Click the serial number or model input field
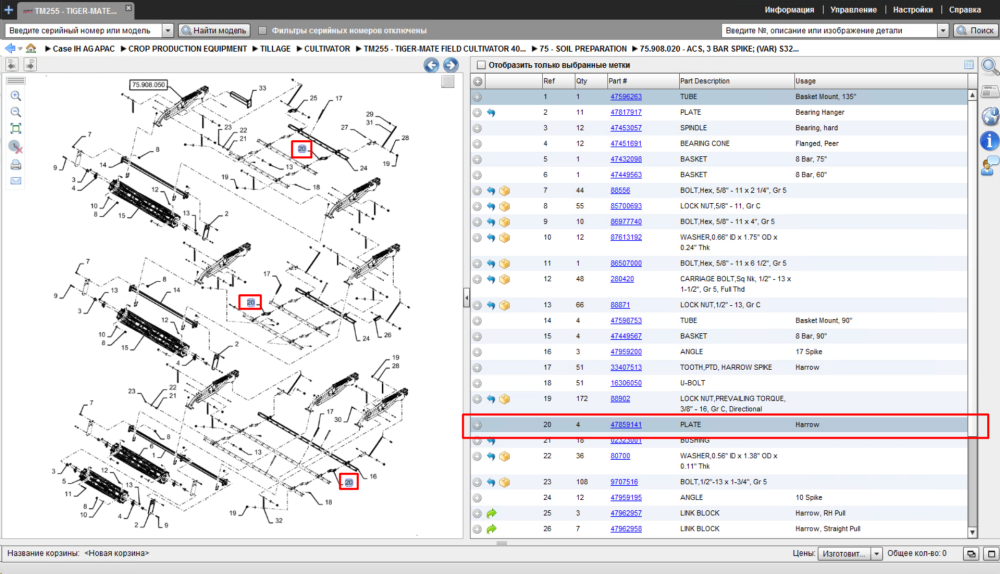The height and width of the screenshot is (574, 1000). [84, 30]
